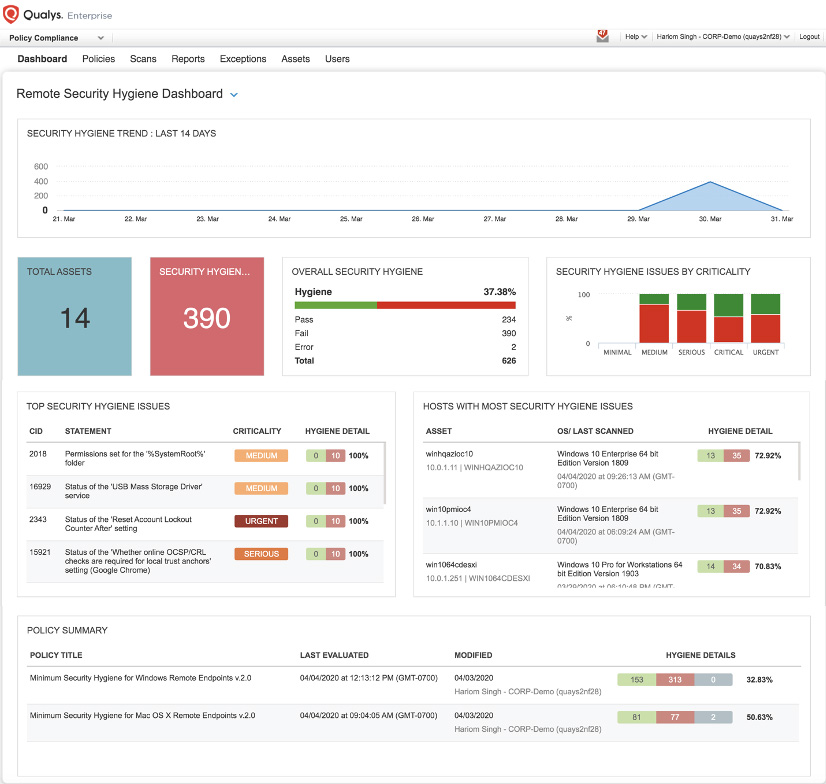Open the notifications mail icon
This screenshot has height=784, width=826.
(x=602, y=35)
